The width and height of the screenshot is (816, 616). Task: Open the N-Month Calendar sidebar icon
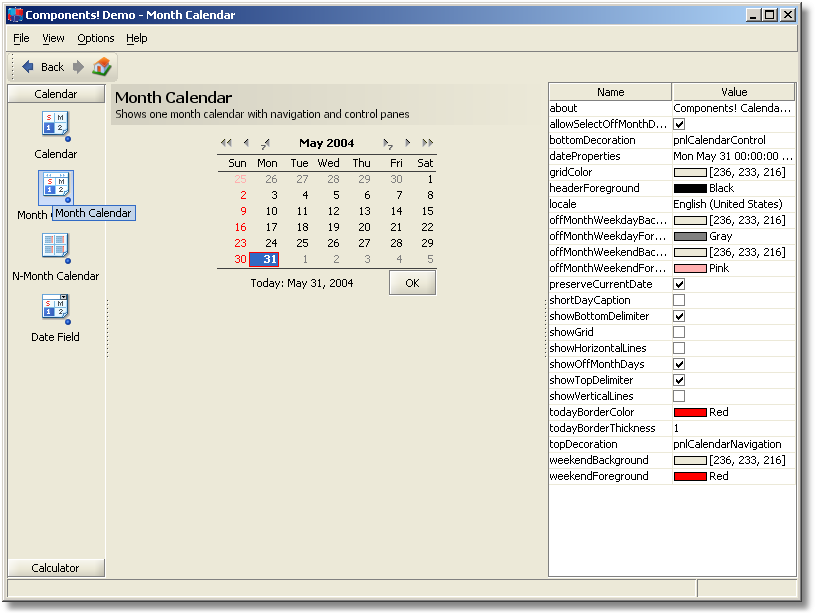[56, 248]
